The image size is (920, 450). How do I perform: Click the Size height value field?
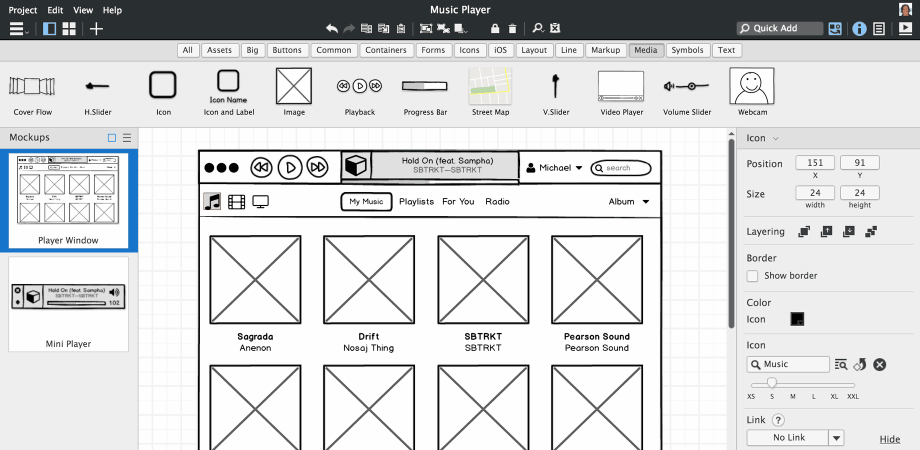point(860,192)
